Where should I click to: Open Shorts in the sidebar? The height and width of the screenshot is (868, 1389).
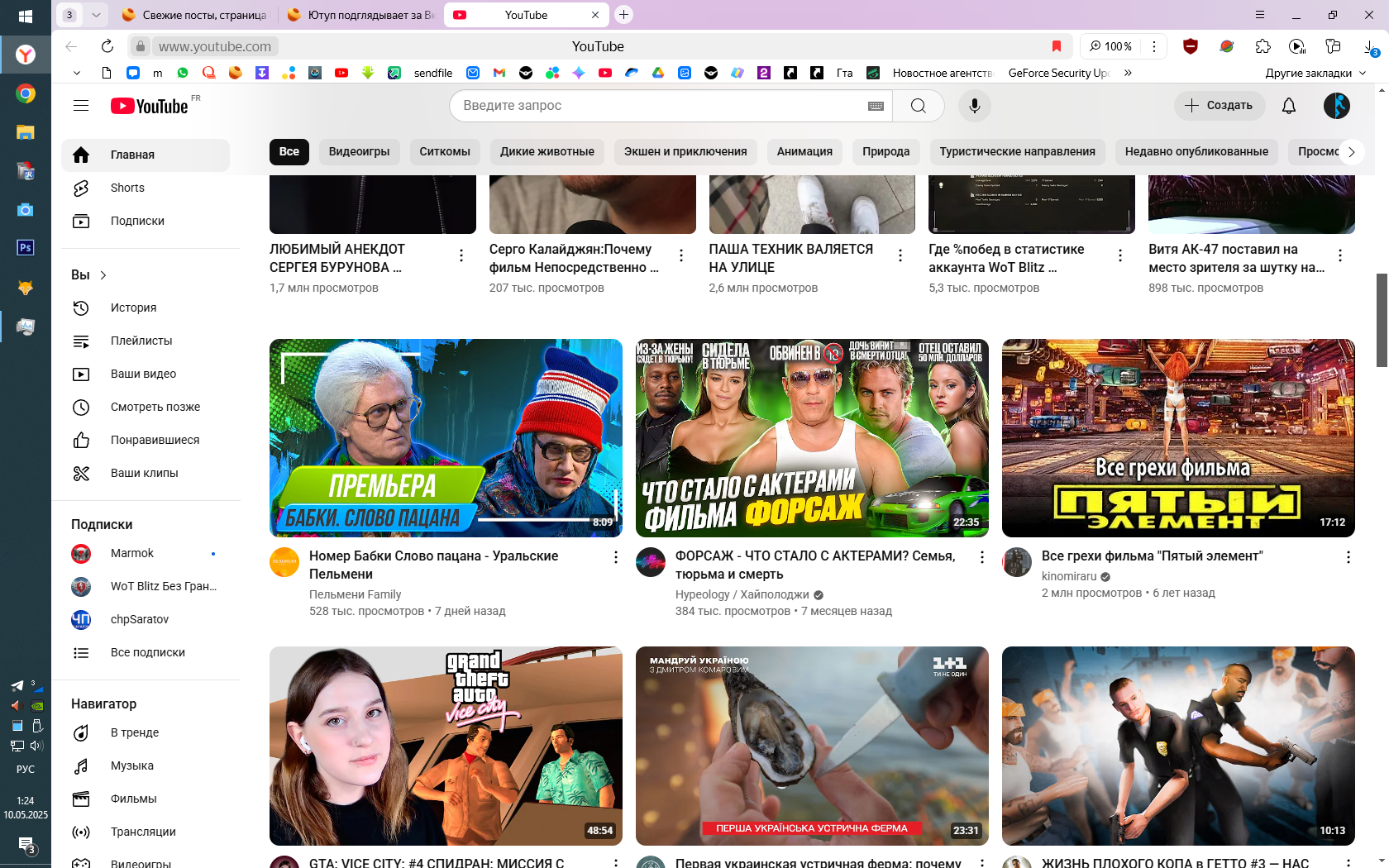click(x=127, y=188)
